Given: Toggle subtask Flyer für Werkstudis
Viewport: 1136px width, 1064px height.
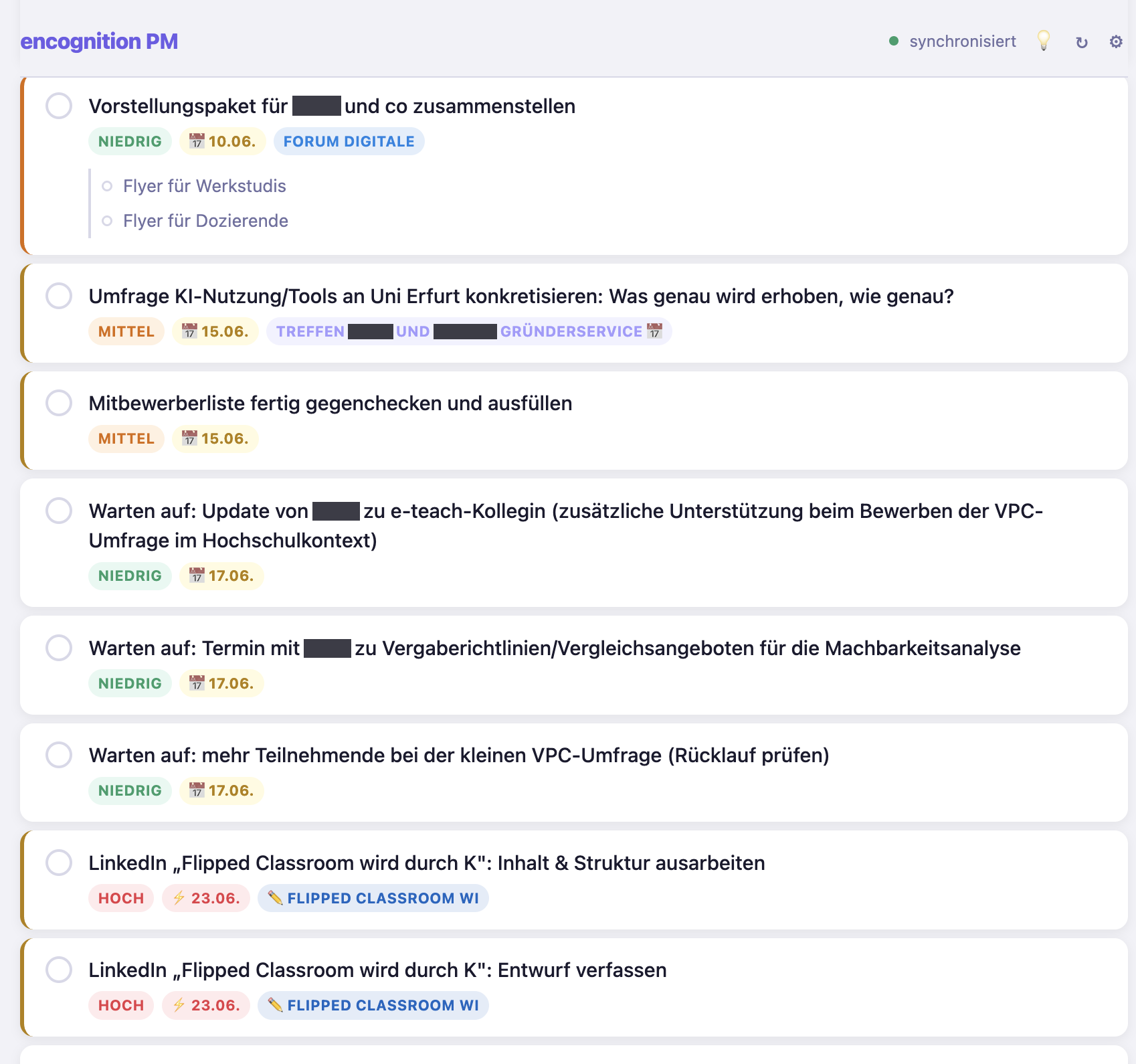Looking at the screenshot, I should pos(107,186).
